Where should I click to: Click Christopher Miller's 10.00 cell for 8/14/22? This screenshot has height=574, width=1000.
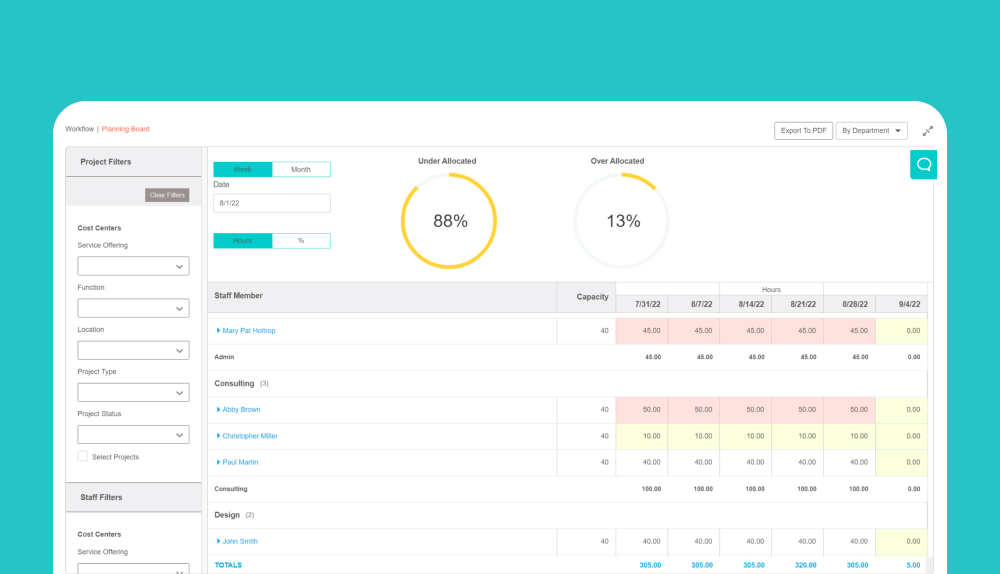click(x=746, y=436)
